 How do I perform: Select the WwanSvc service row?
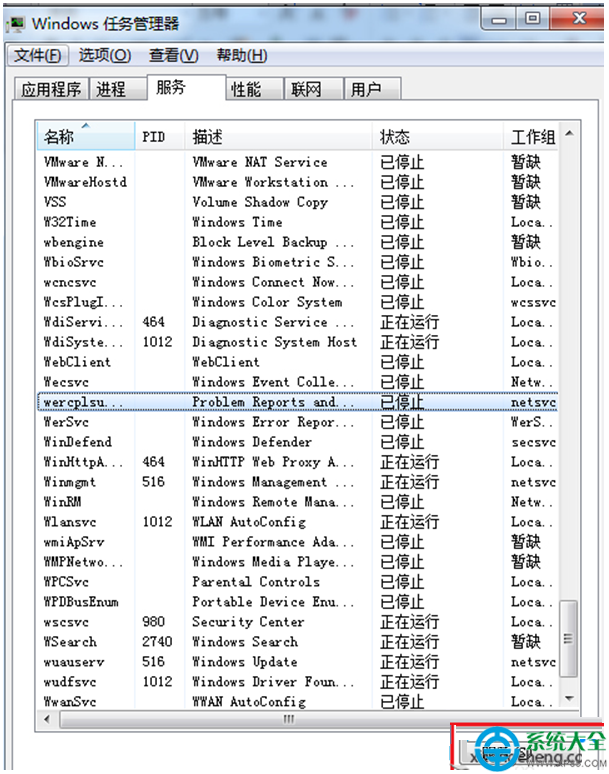pyautogui.click(x=298, y=701)
